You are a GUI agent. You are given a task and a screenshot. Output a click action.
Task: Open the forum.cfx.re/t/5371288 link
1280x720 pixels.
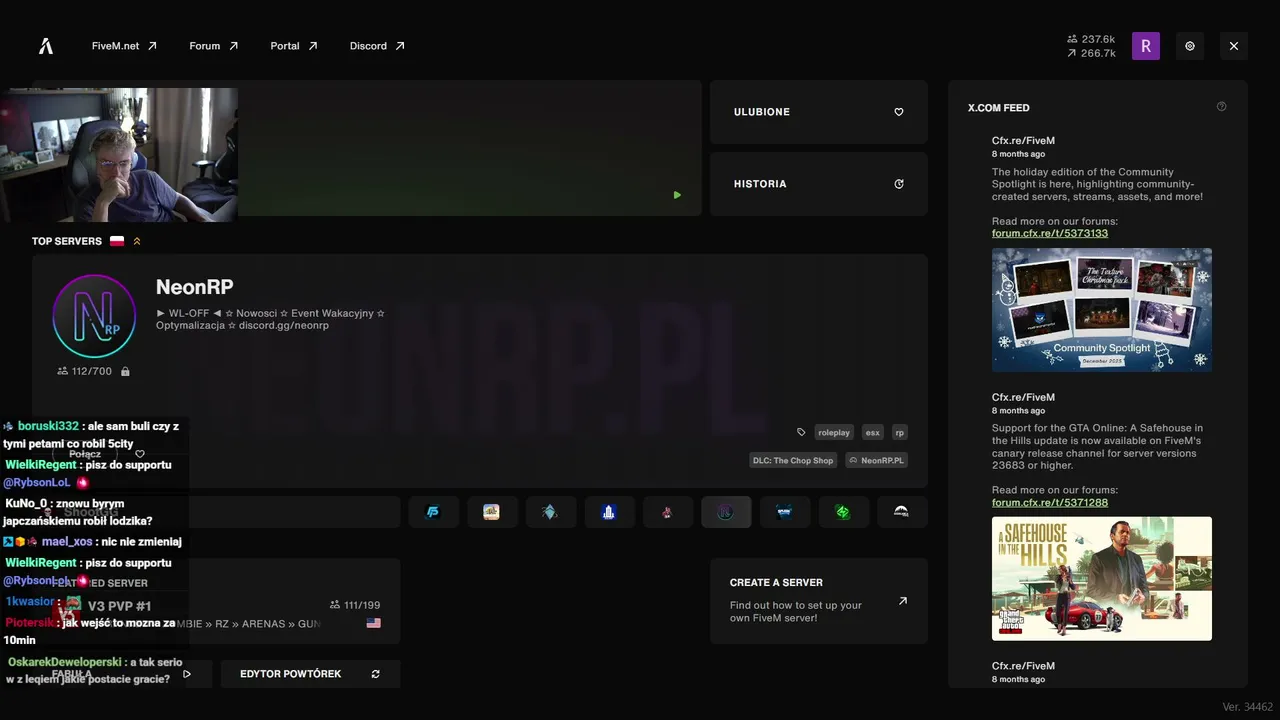tap(1050, 502)
